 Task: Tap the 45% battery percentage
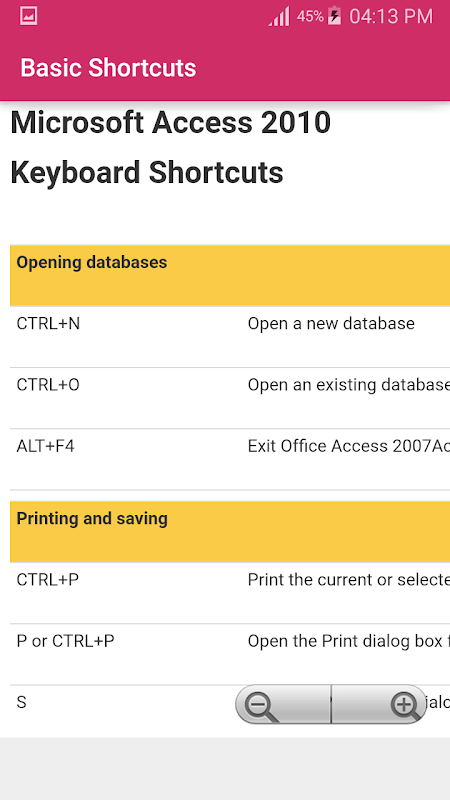310,16
